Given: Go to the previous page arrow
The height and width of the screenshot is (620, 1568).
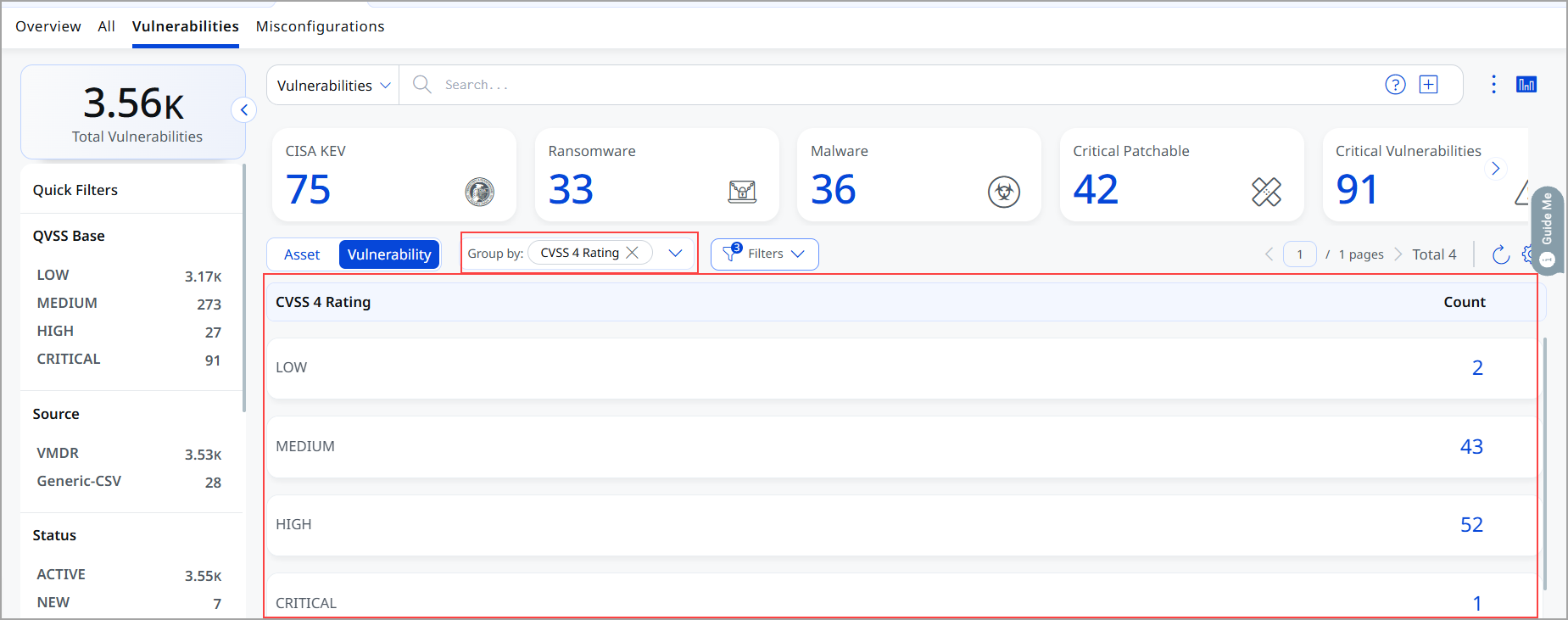Looking at the screenshot, I should (x=1269, y=254).
